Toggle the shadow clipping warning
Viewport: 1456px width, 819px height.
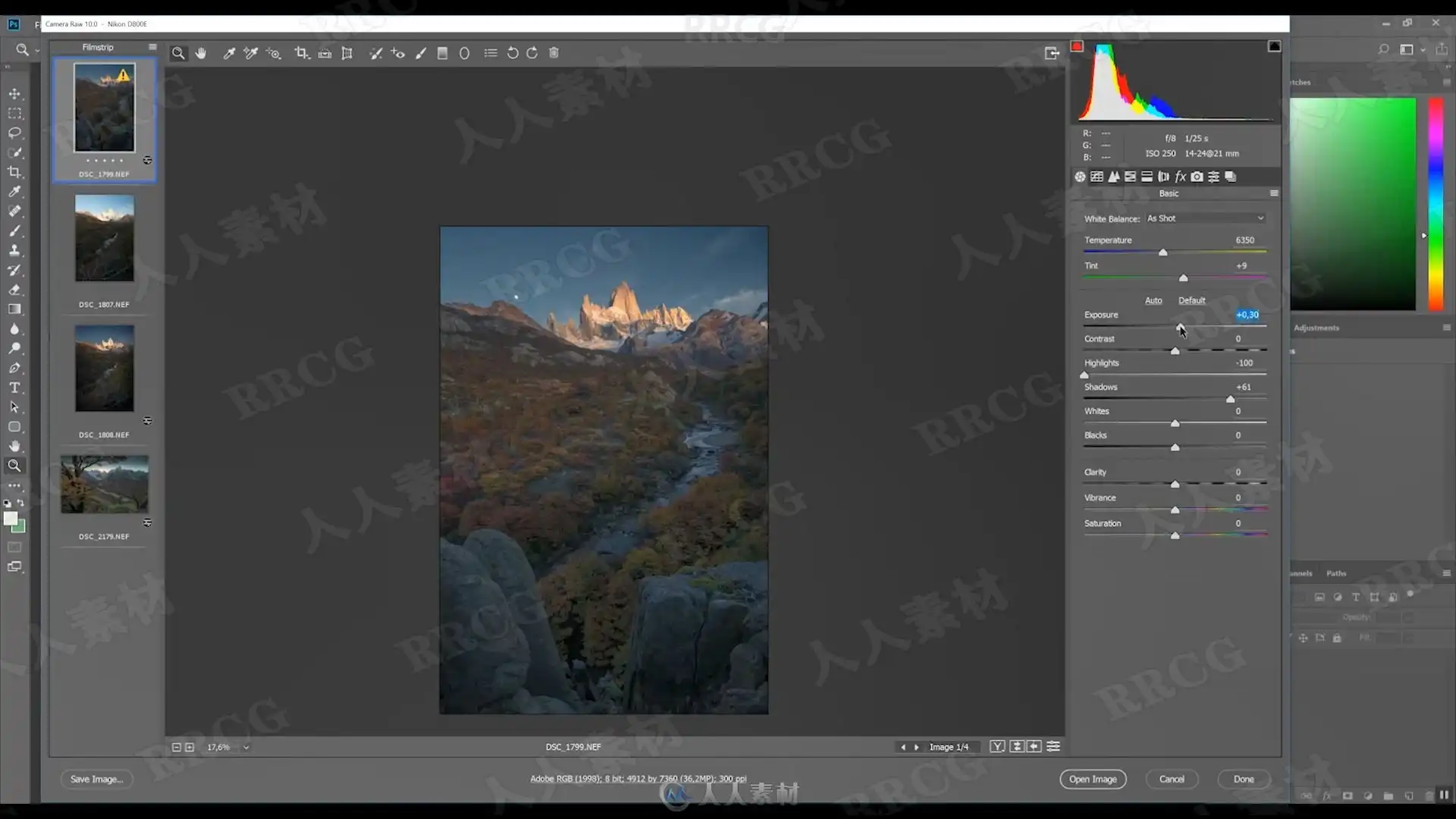click(1077, 46)
